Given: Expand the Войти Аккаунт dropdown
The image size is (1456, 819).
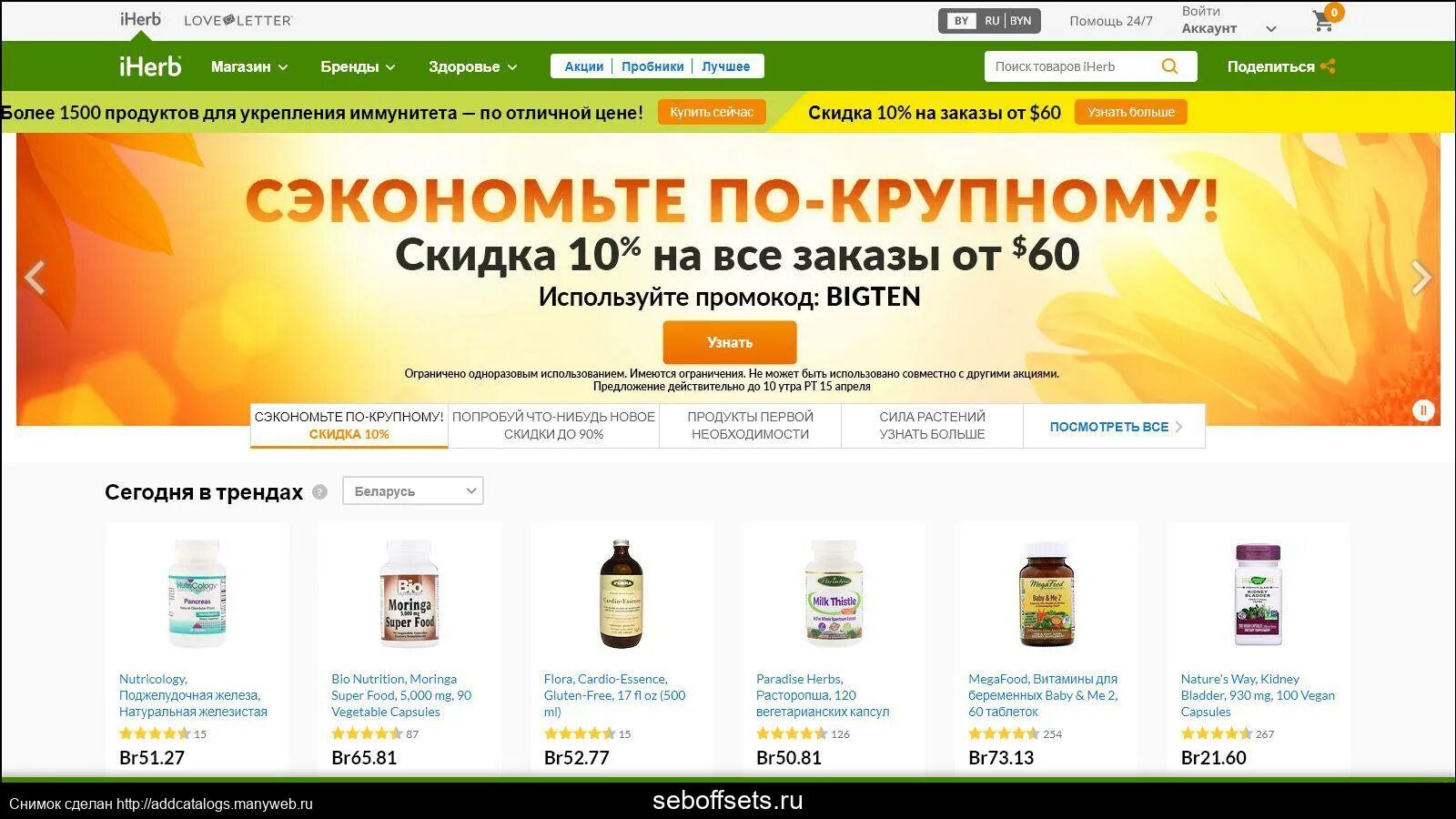Looking at the screenshot, I should click(1228, 20).
